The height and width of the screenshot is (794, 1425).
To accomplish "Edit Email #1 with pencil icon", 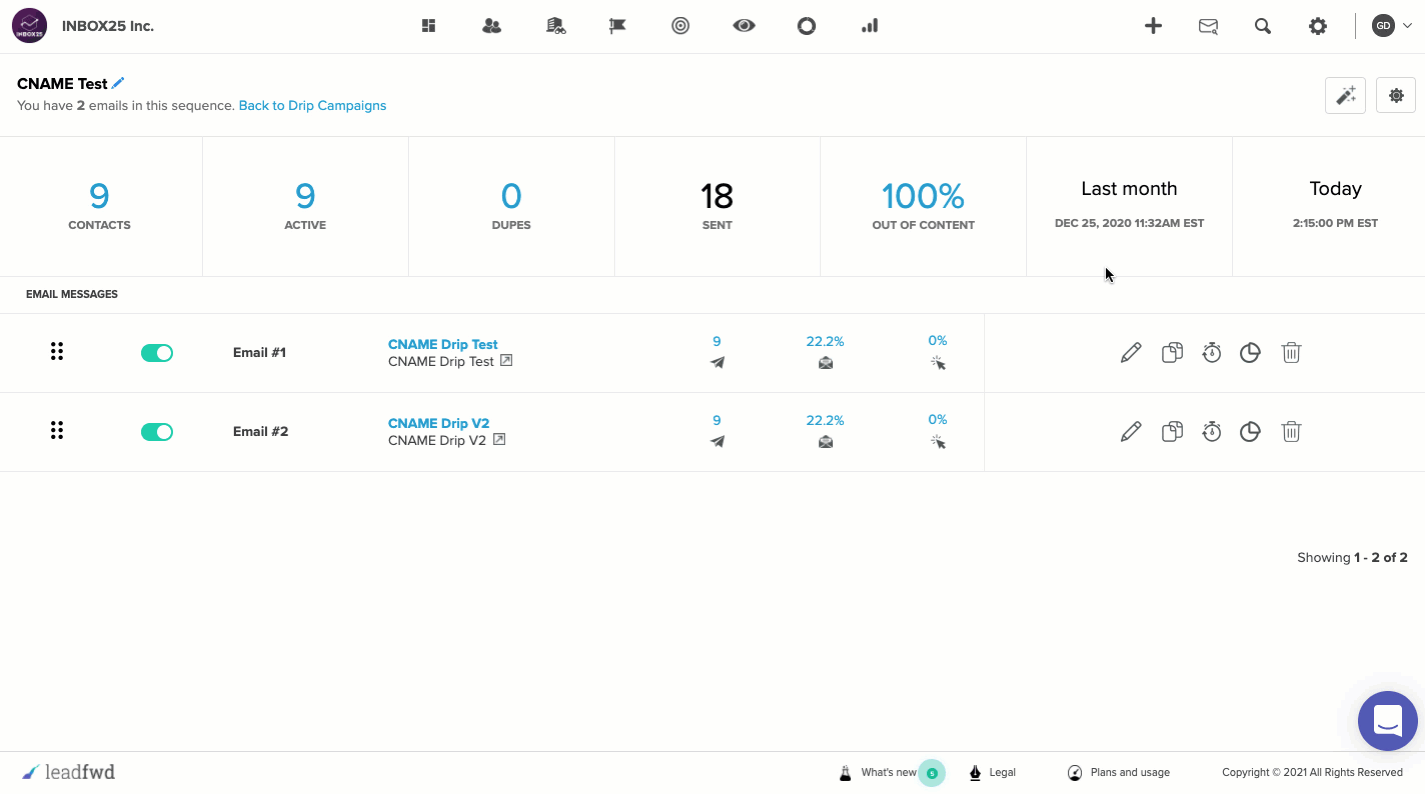I will pyautogui.click(x=1131, y=352).
